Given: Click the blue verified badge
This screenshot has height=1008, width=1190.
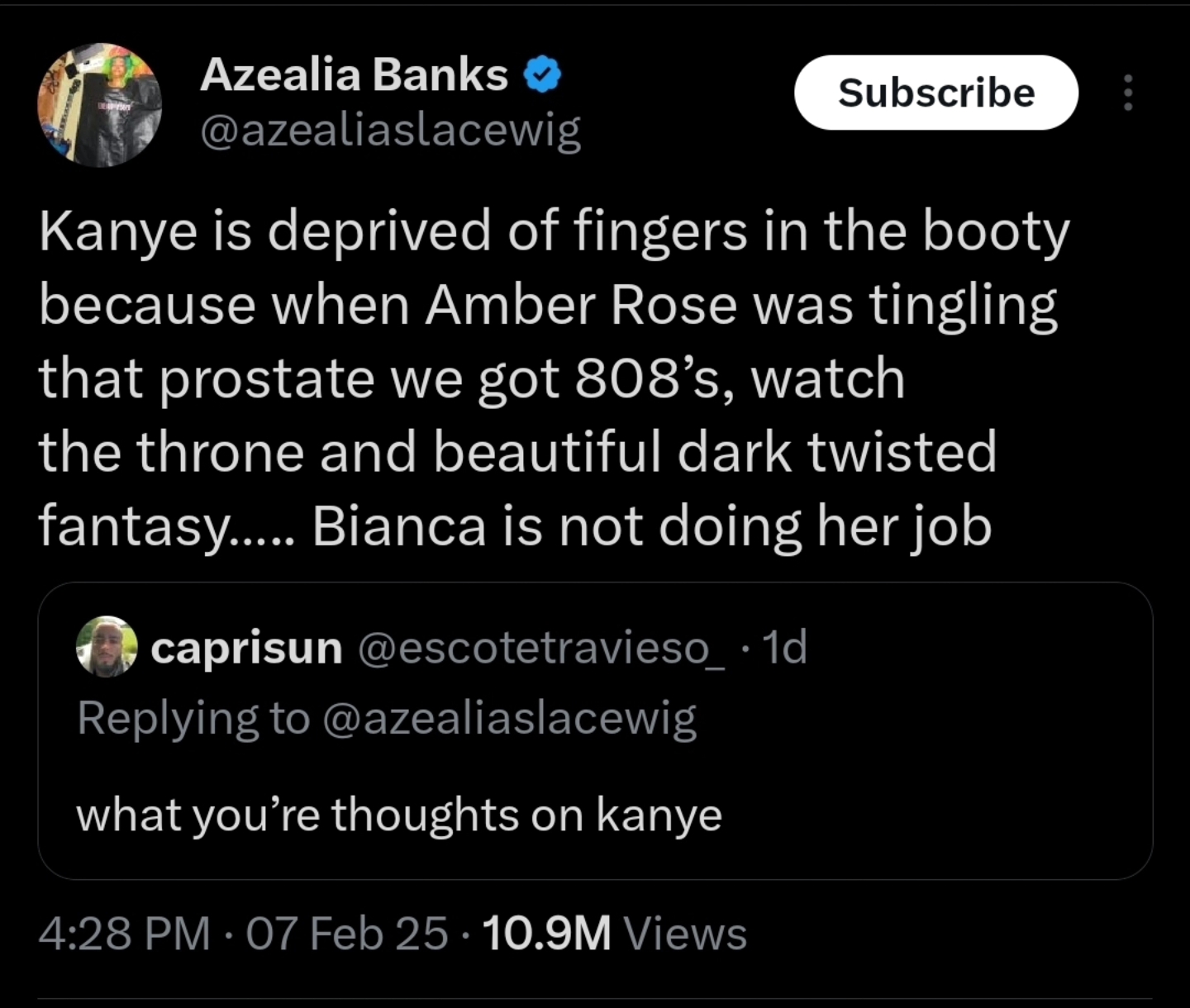Looking at the screenshot, I should pyautogui.click(x=542, y=76).
